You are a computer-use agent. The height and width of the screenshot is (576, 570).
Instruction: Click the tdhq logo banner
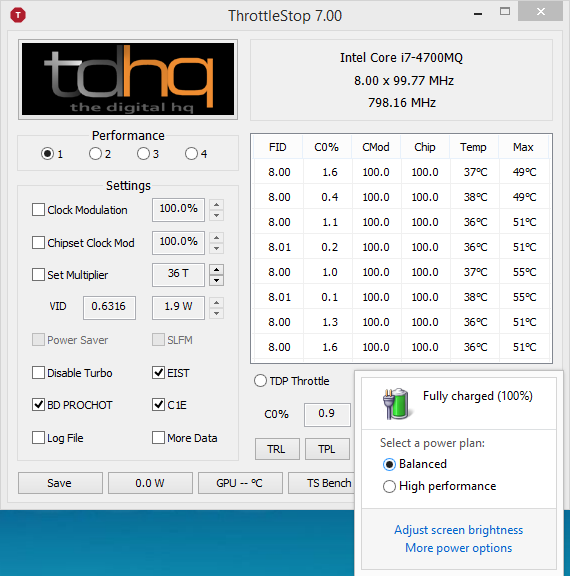(x=128, y=79)
